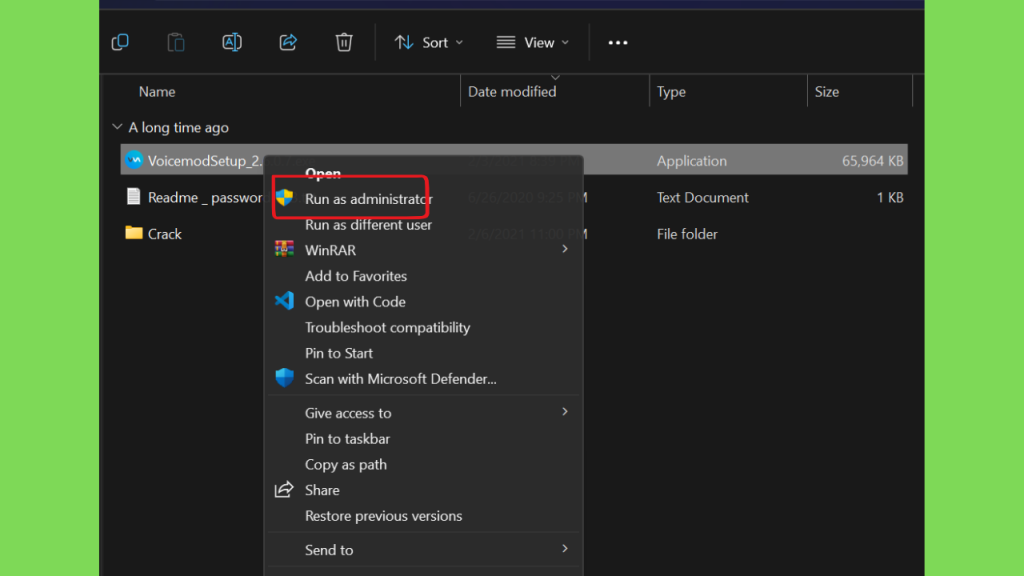Open the Sort dropdown
This screenshot has height=576, width=1024.
click(429, 42)
